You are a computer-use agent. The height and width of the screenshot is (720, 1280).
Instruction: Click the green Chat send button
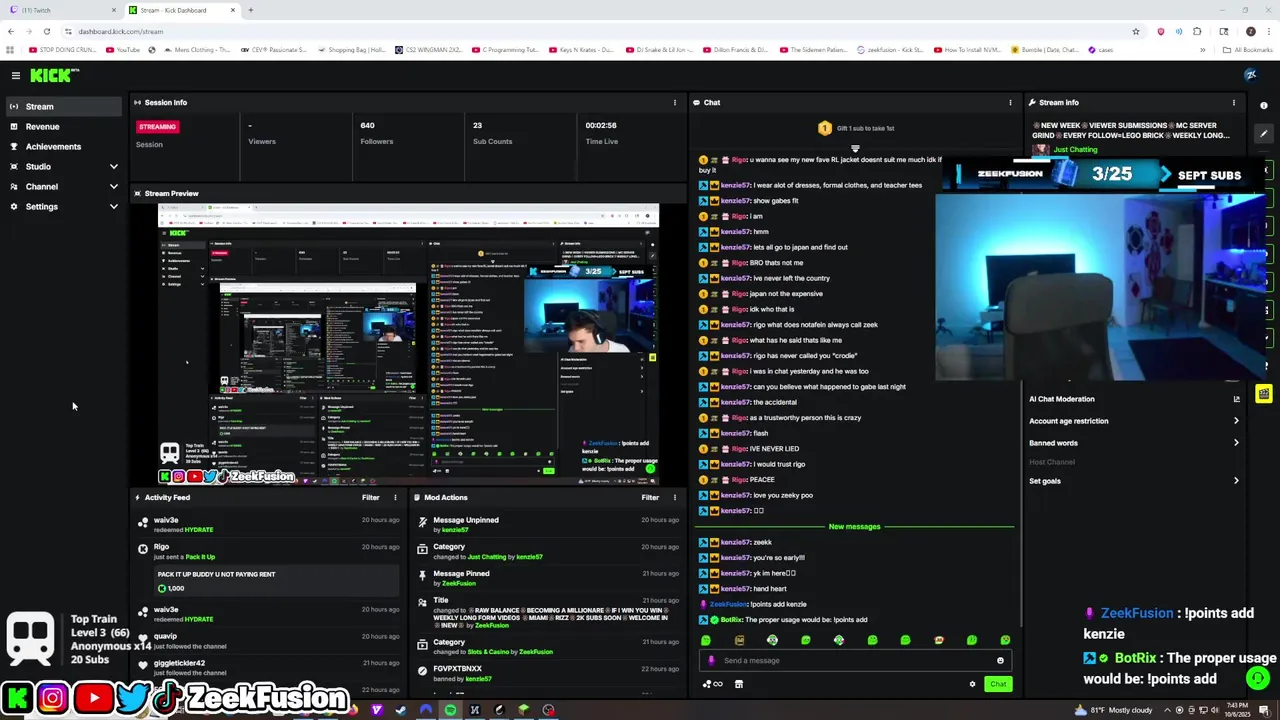pos(998,684)
